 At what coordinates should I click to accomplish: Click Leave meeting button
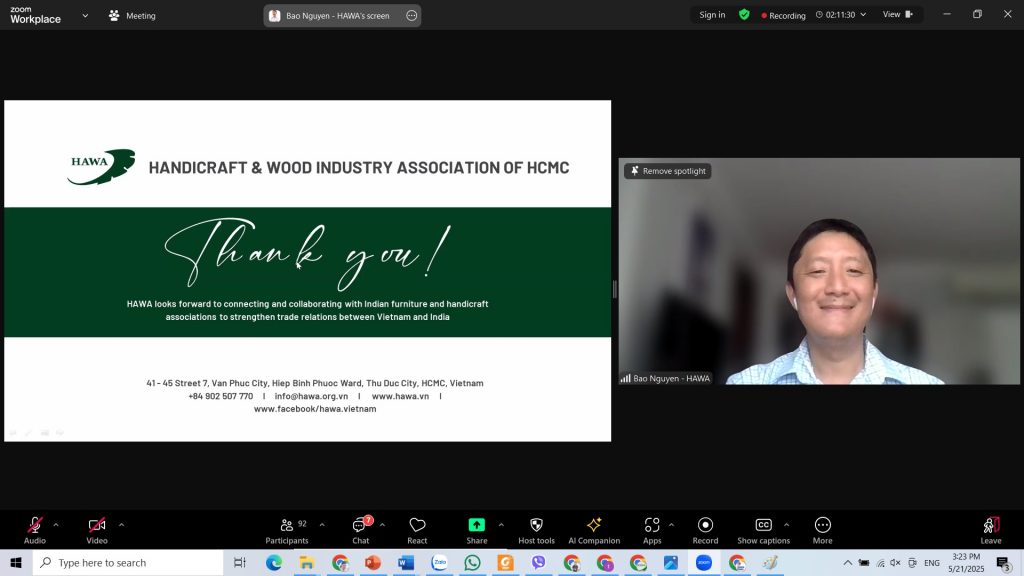(991, 530)
